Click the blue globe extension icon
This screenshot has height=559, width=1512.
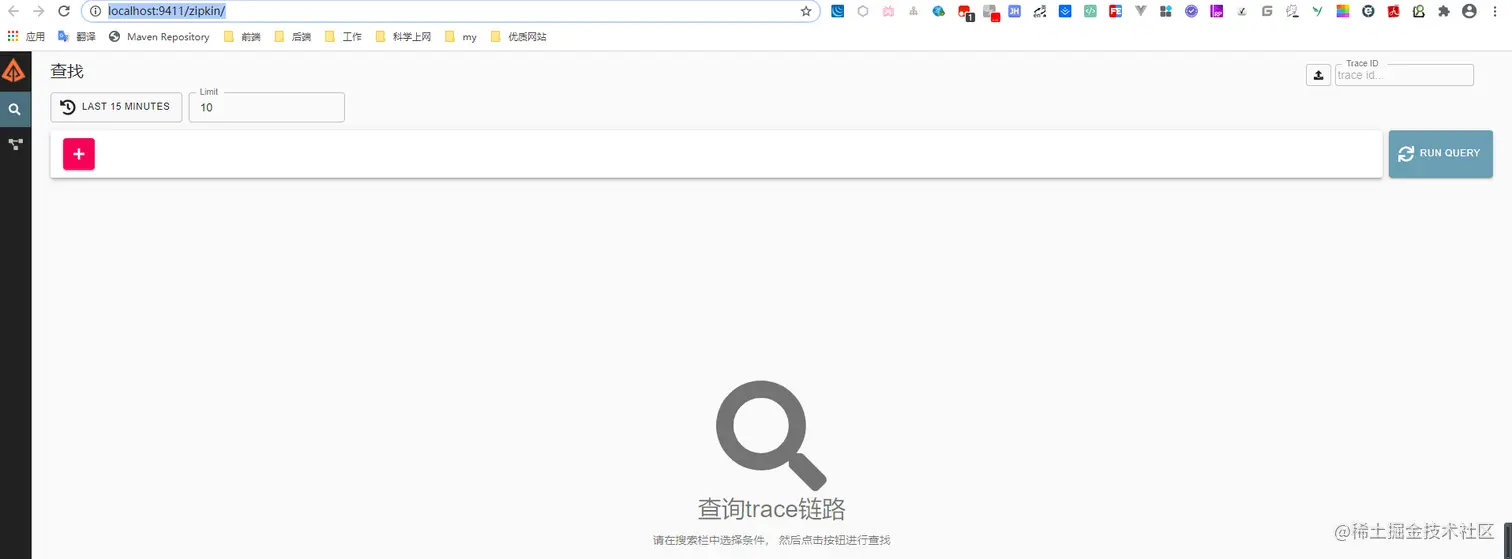938,11
